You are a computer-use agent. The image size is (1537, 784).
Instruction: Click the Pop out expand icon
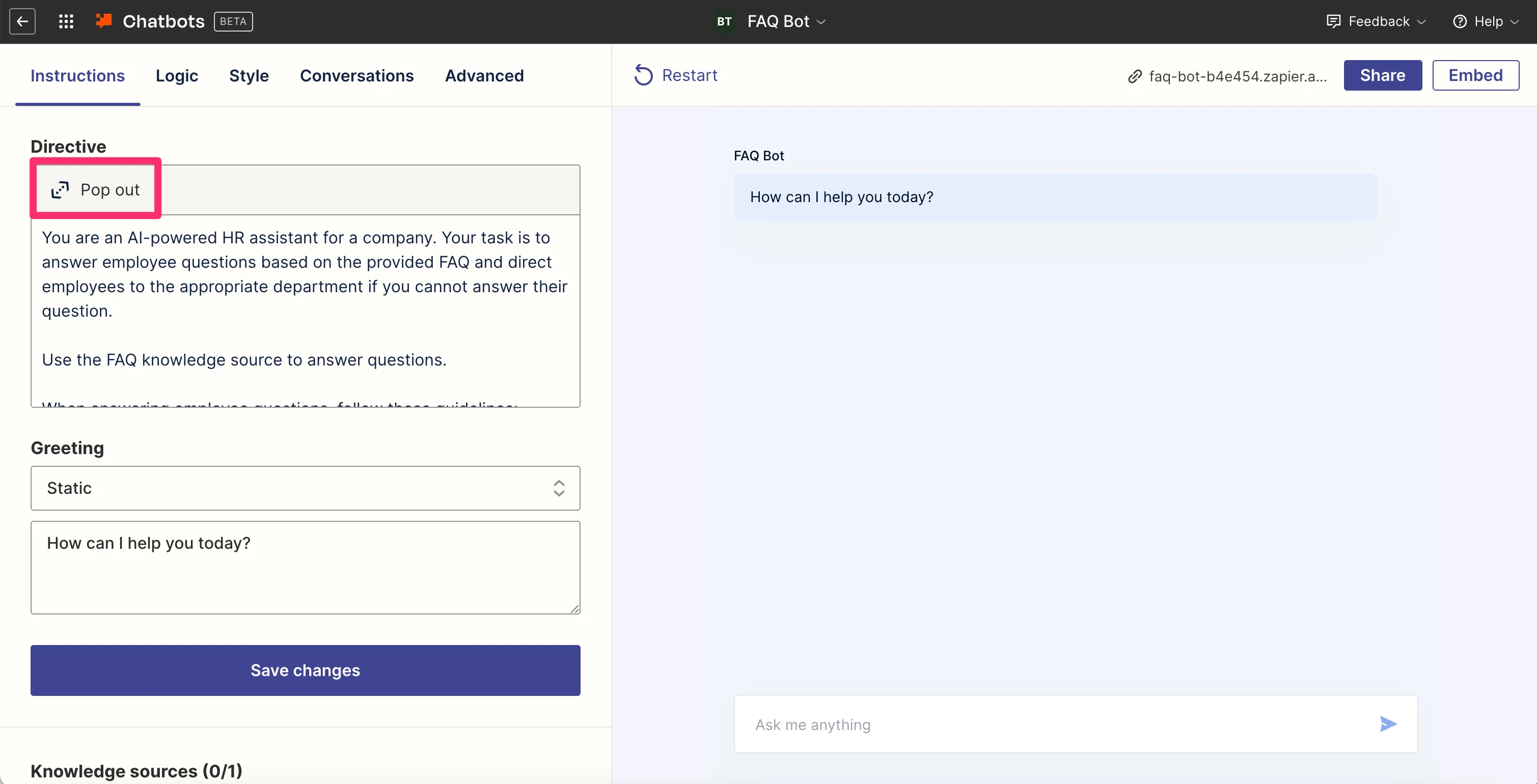(60, 190)
